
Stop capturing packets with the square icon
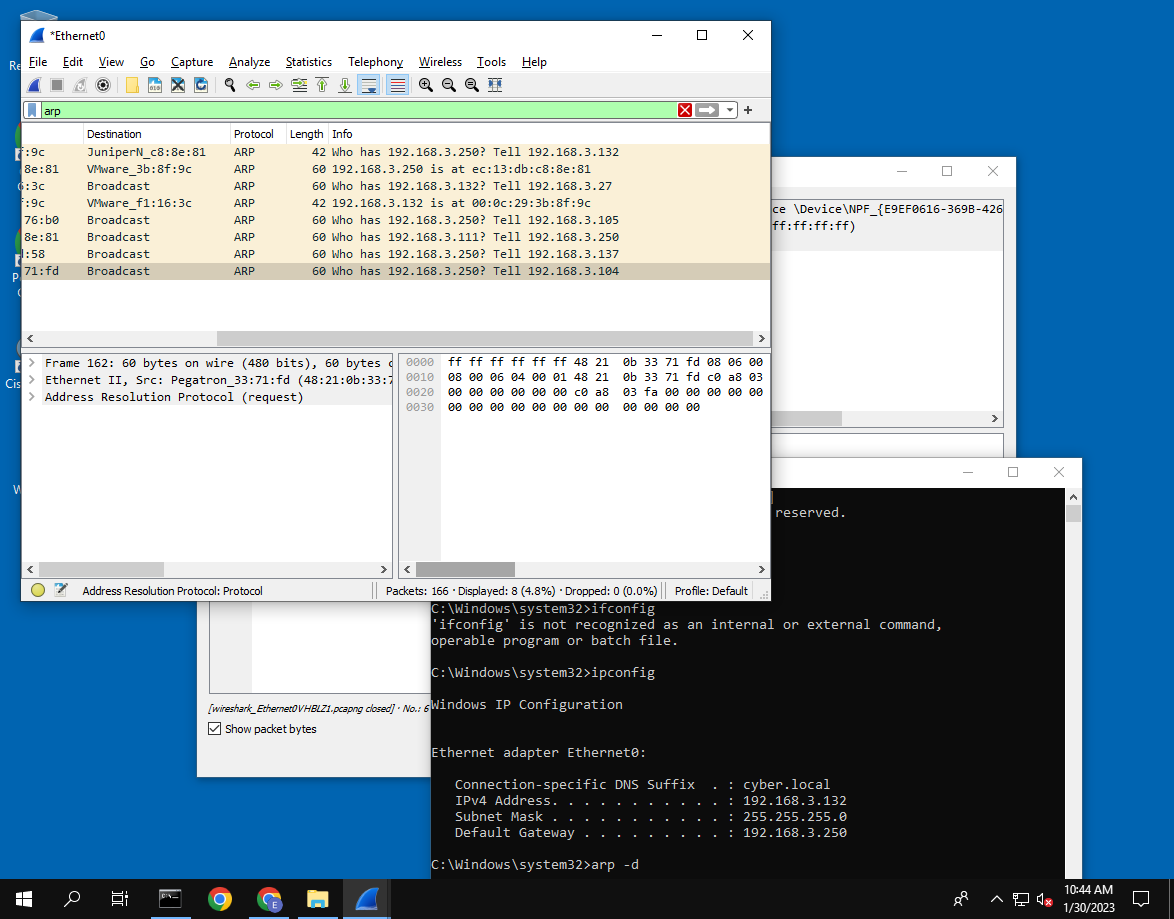point(57,85)
